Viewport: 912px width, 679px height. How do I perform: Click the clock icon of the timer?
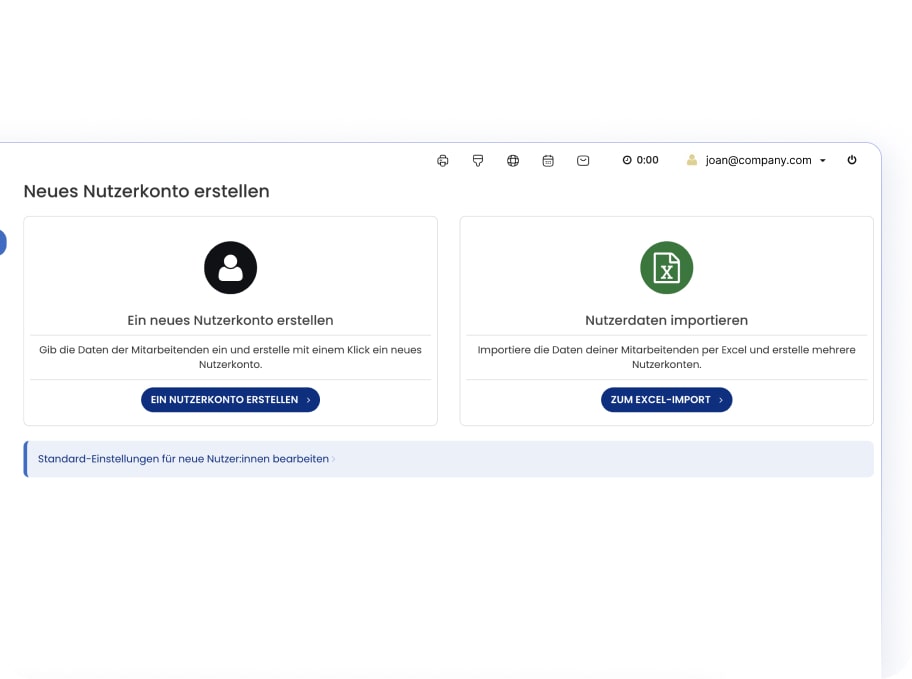[627, 160]
